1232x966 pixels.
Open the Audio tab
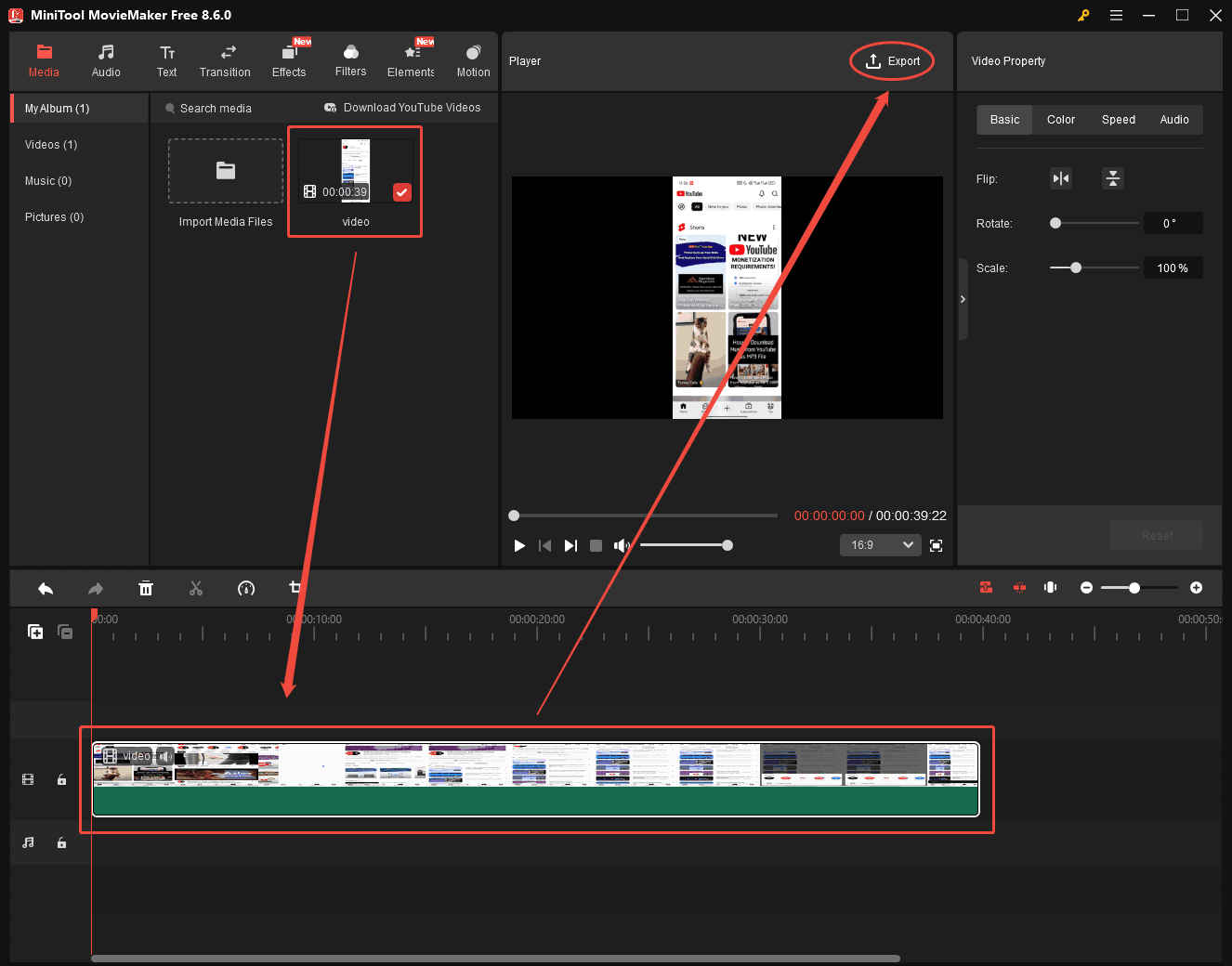(x=106, y=61)
